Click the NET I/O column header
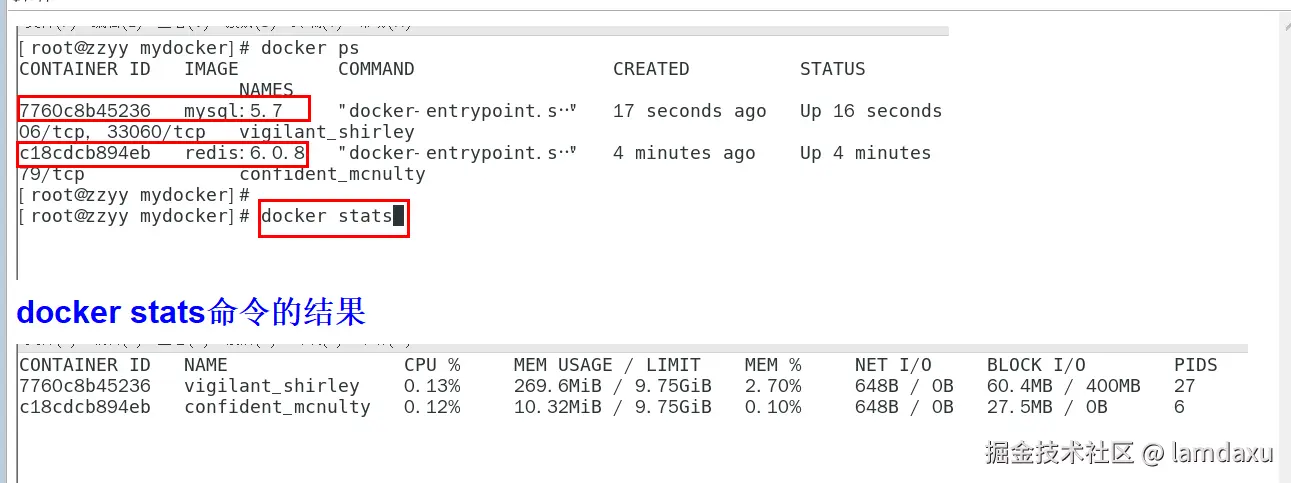This screenshot has height=483, width=1291. pos(893,365)
